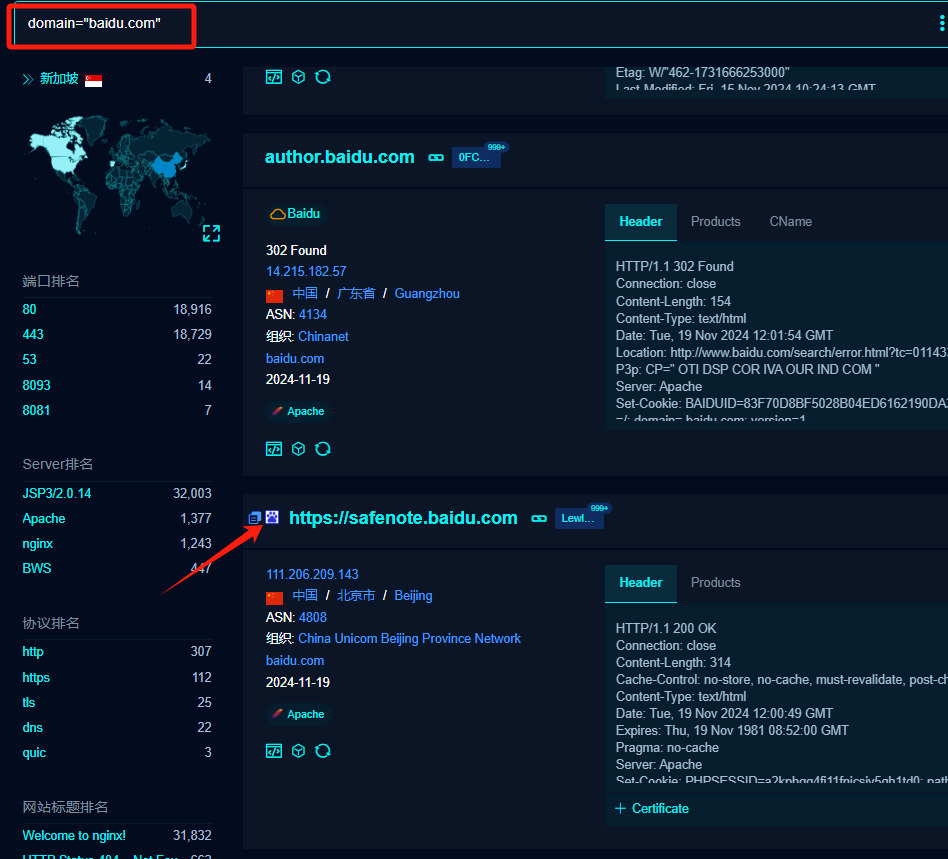The image size is (948, 859).
Task: Switch to Products tab in author.baidu.com result
Action: [x=716, y=222]
